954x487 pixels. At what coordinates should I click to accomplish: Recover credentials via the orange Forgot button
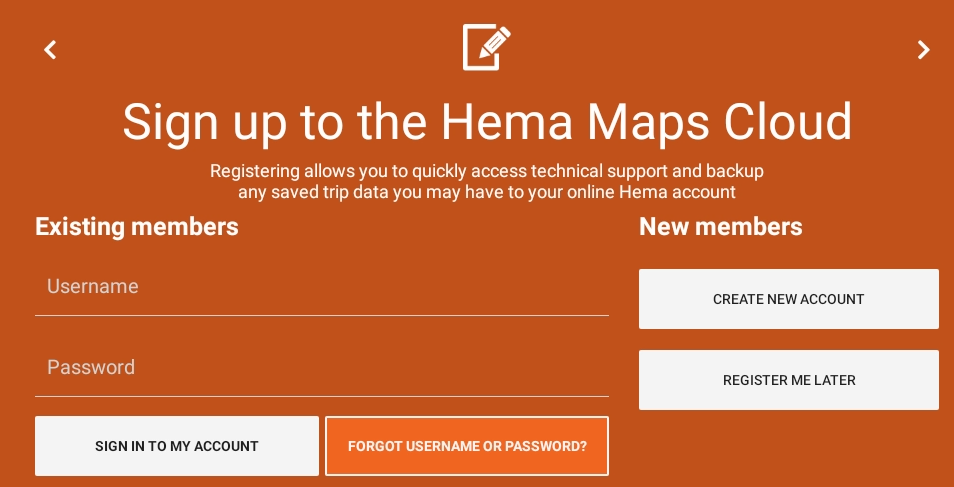pyautogui.click(x=467, y=446)
